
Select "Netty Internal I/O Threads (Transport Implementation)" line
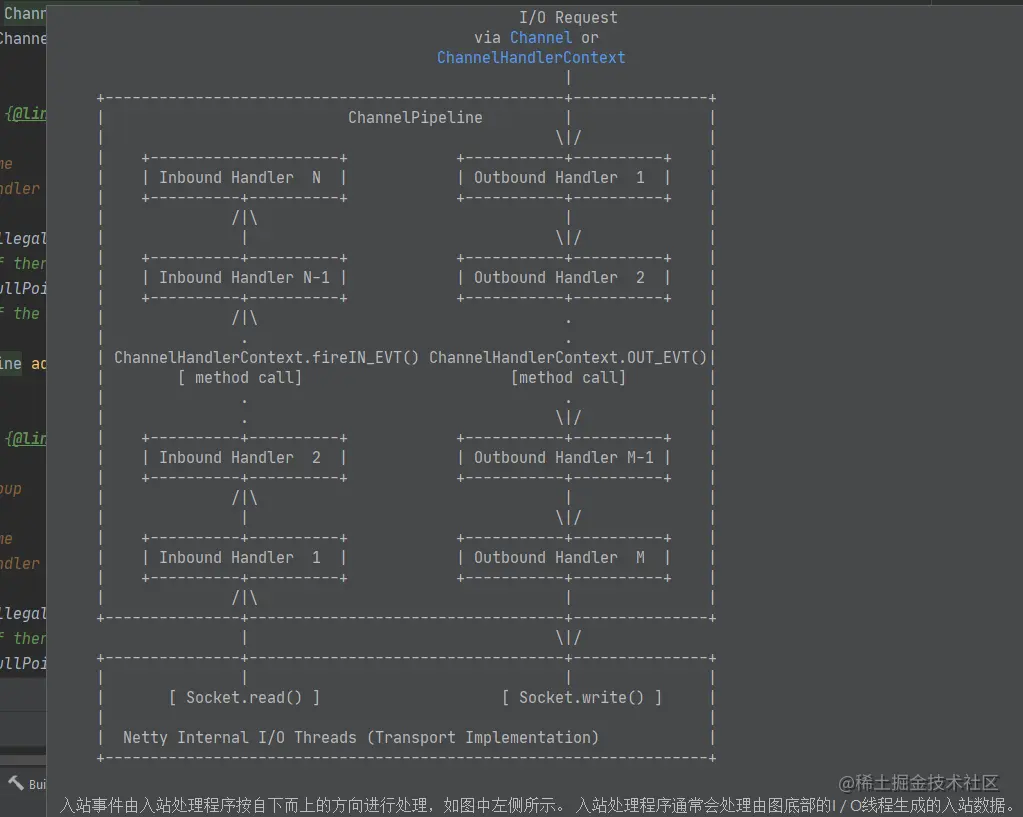361,737
